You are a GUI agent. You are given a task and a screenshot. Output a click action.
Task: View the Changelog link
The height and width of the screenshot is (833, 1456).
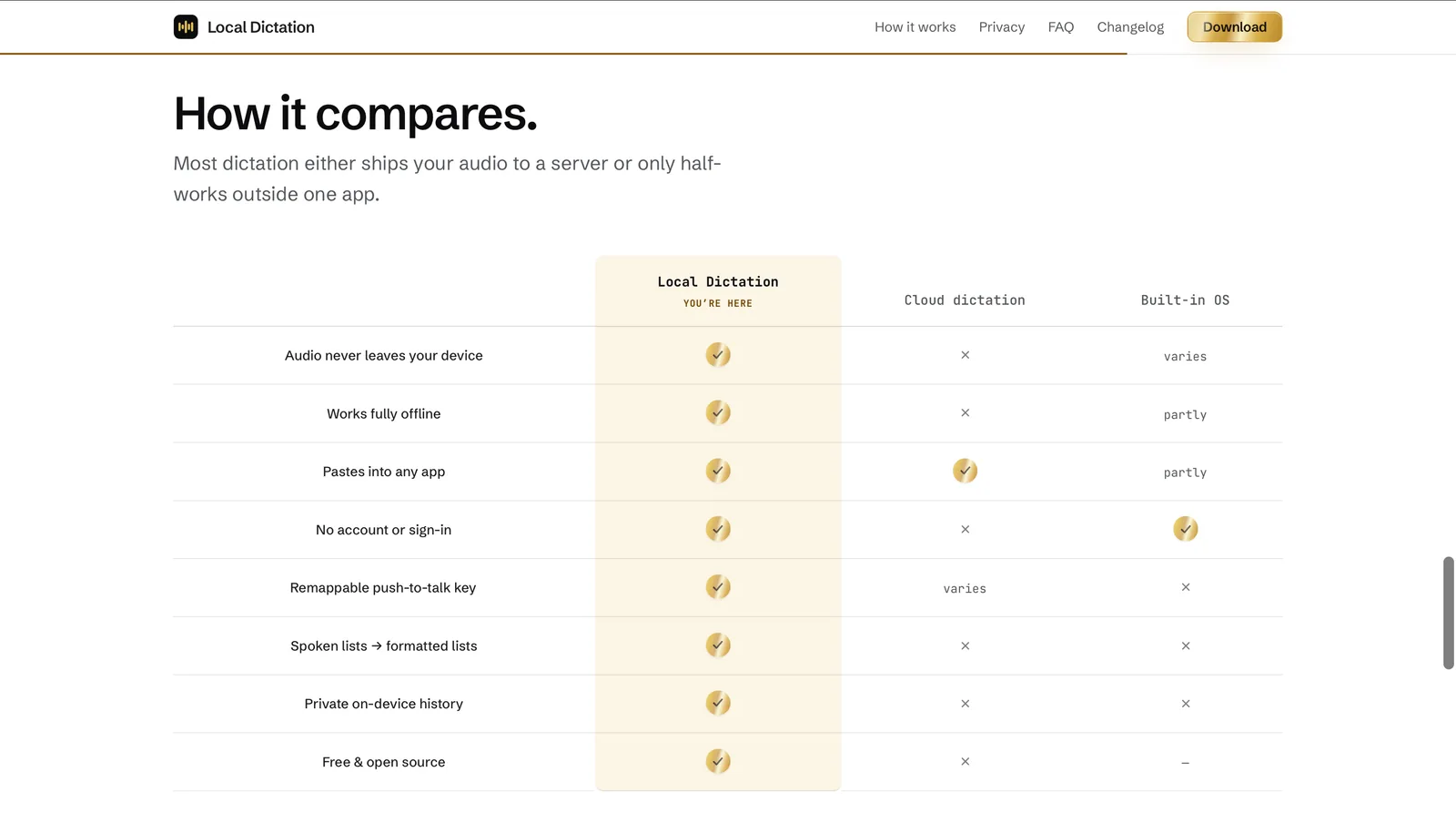pos(1130,27)
